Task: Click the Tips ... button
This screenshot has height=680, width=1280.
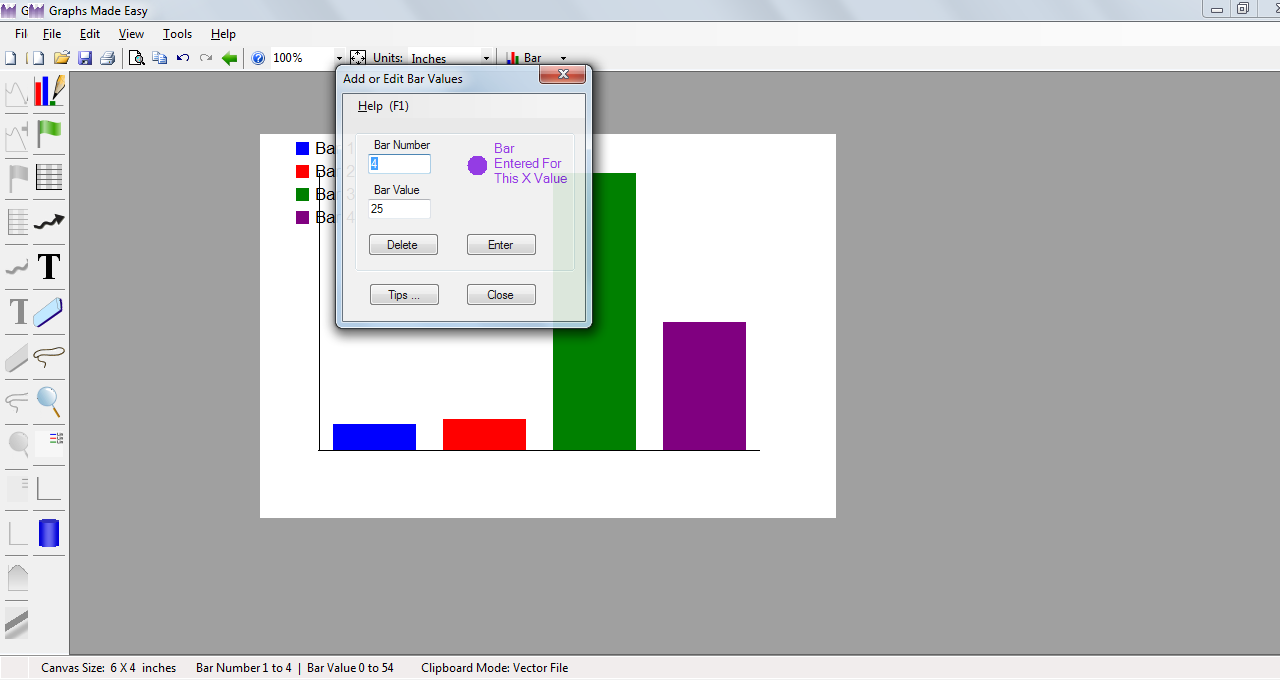Action: point(404,295)
